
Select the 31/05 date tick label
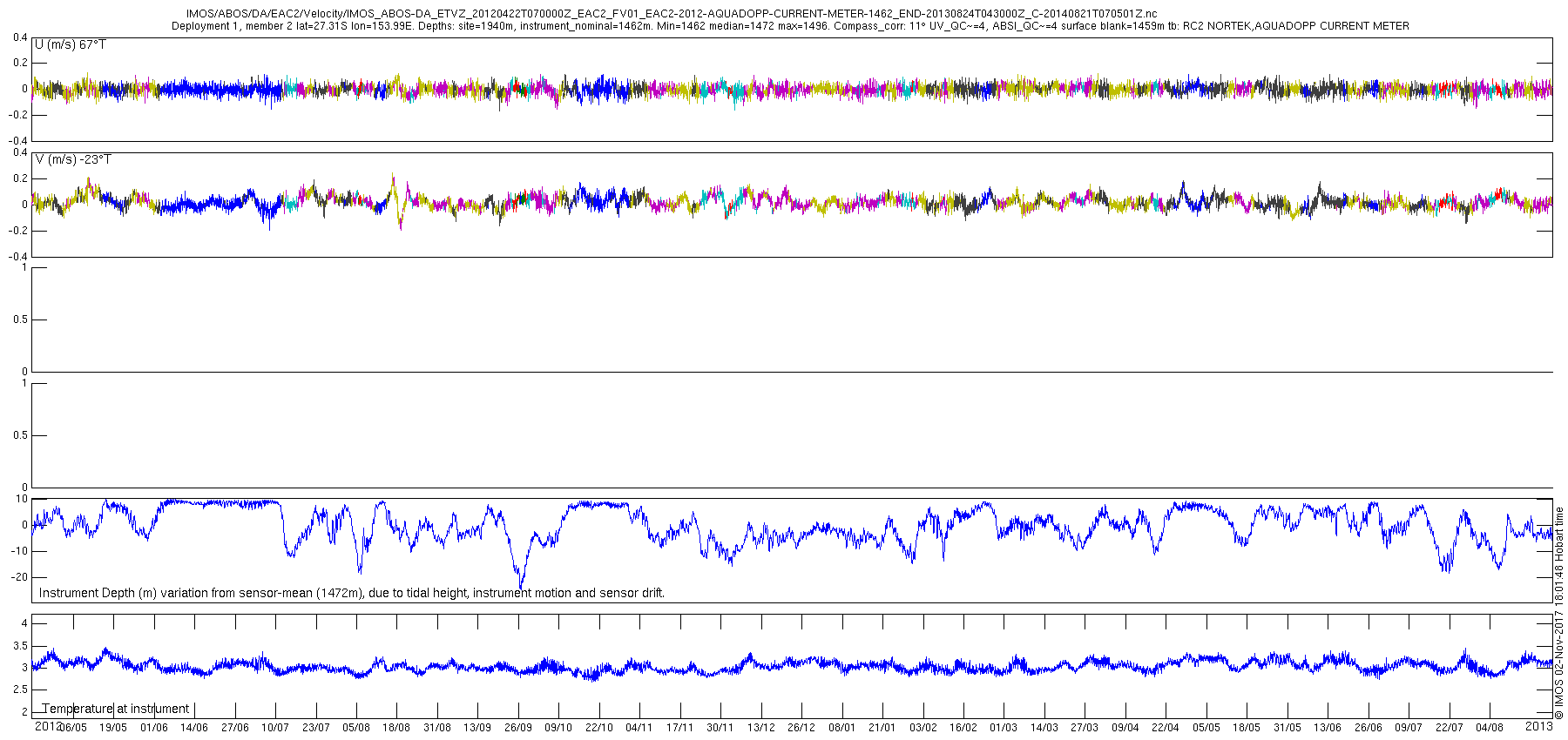point(1288,728)
